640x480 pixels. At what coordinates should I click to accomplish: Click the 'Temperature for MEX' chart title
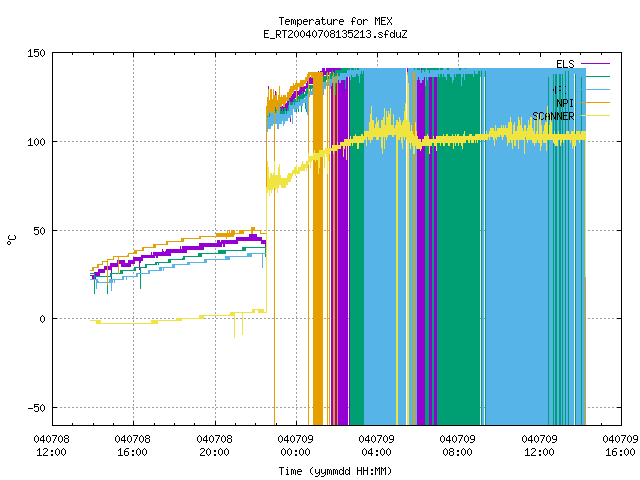pyautogui.click(x=336, y=21)
